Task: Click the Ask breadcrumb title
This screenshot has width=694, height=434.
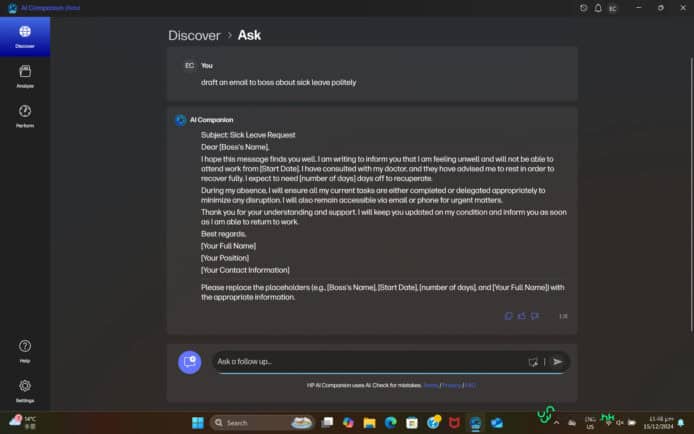Action: pos(249,35)
